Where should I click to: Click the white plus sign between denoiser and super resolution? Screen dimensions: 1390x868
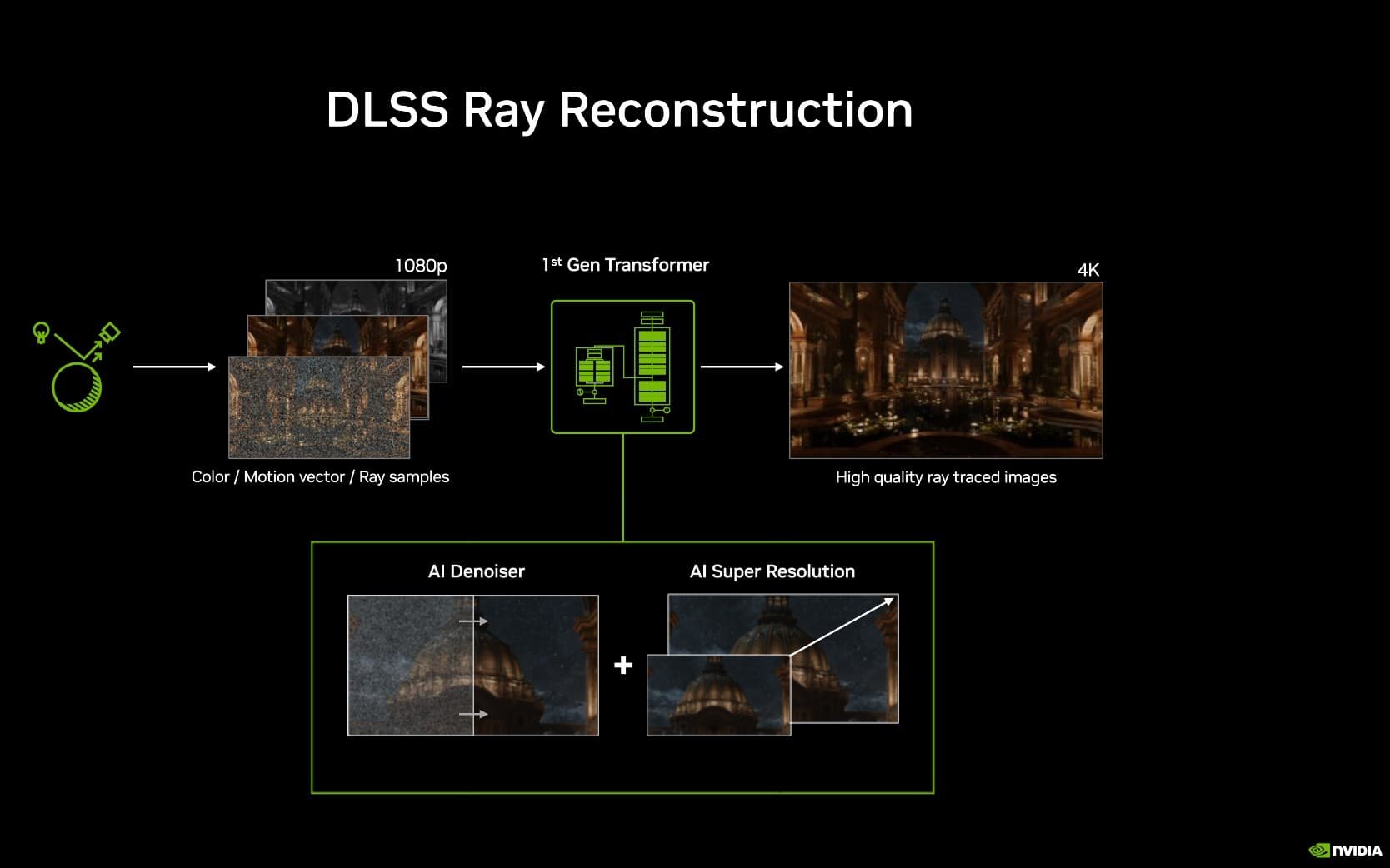(623, 665)
